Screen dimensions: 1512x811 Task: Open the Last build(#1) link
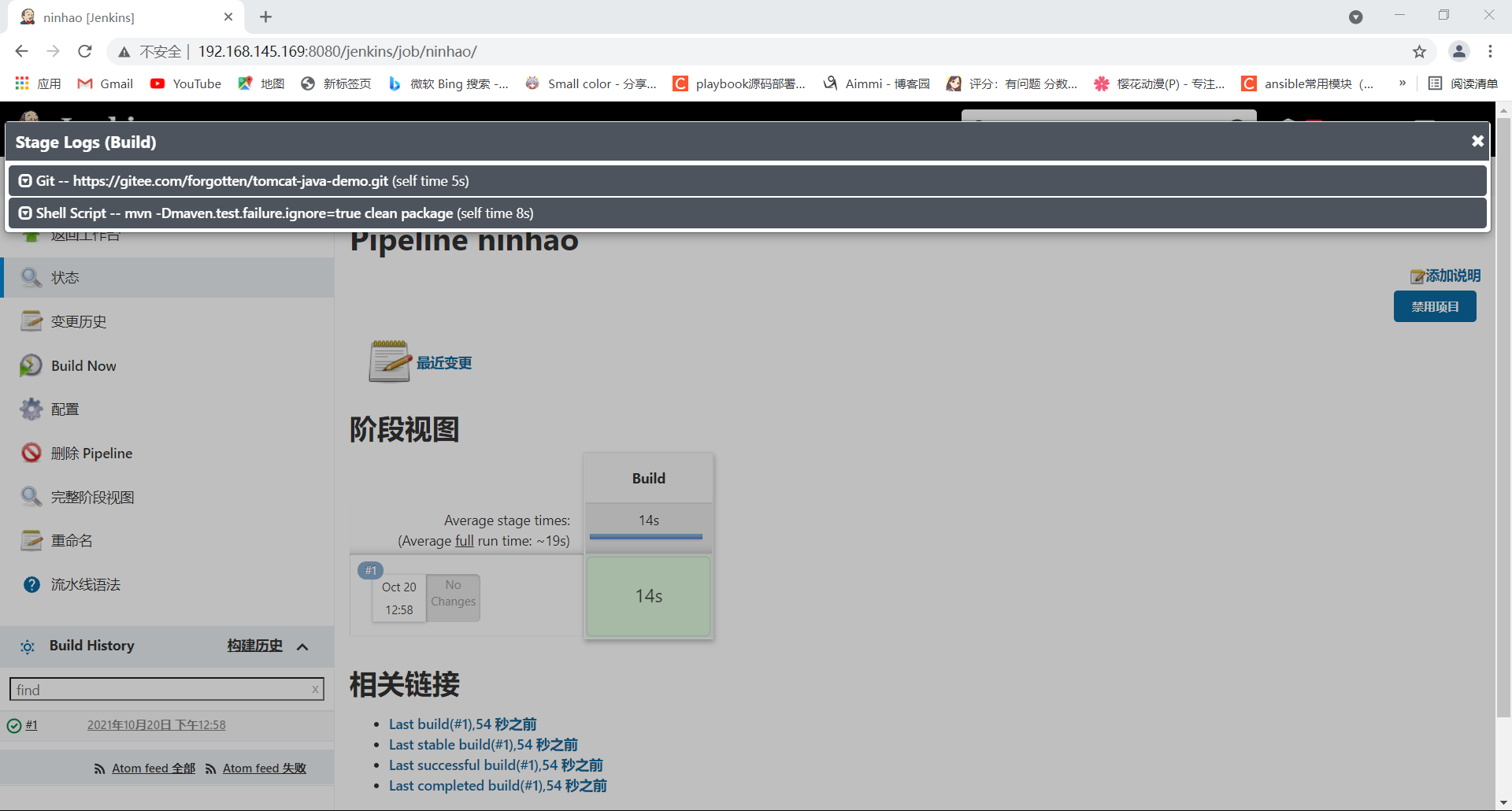(463, 724)
